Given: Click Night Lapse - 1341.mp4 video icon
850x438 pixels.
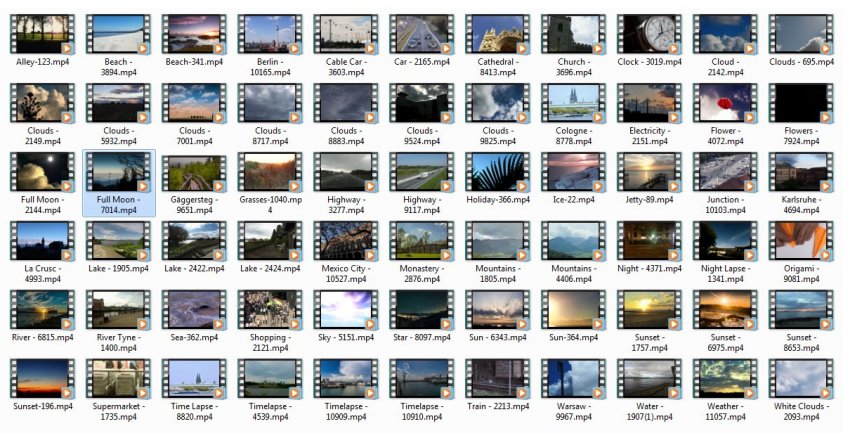Looking at the screenshot, I should pos(725,241).
